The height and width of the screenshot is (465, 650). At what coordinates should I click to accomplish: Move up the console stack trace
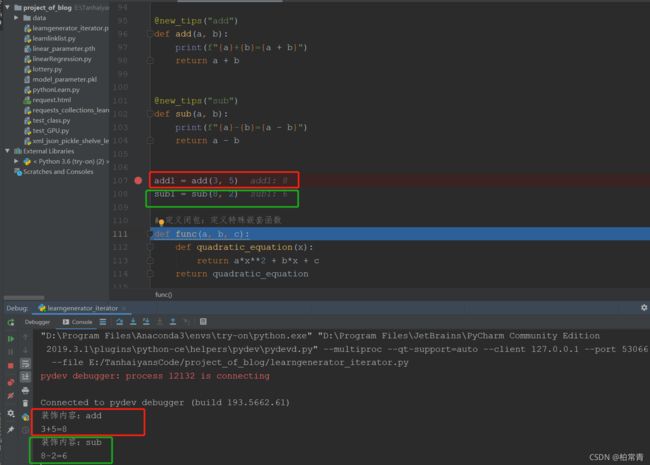[25, 337]
